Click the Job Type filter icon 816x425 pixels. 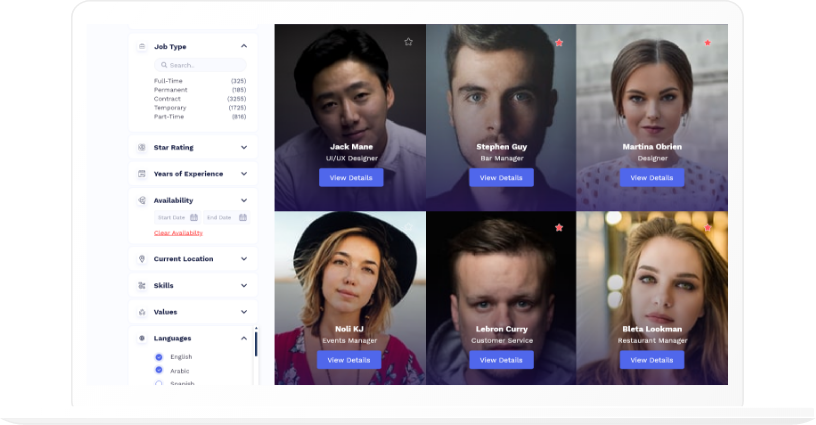142,47
